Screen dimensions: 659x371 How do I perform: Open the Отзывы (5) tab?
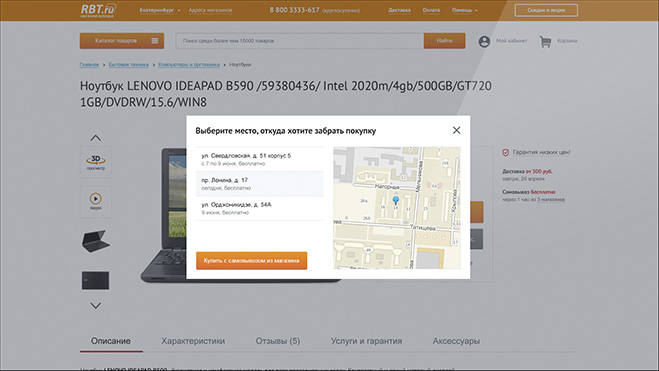pos(278,341)
